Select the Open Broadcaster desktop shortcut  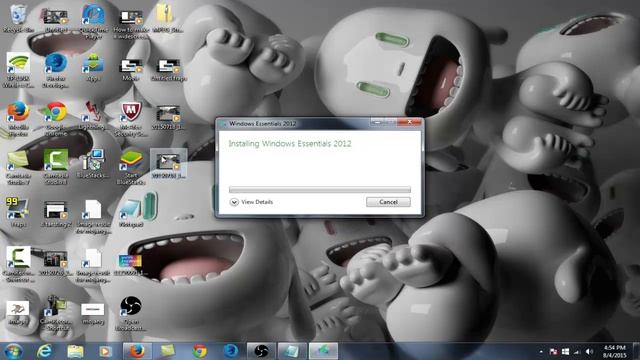(131, 313)
